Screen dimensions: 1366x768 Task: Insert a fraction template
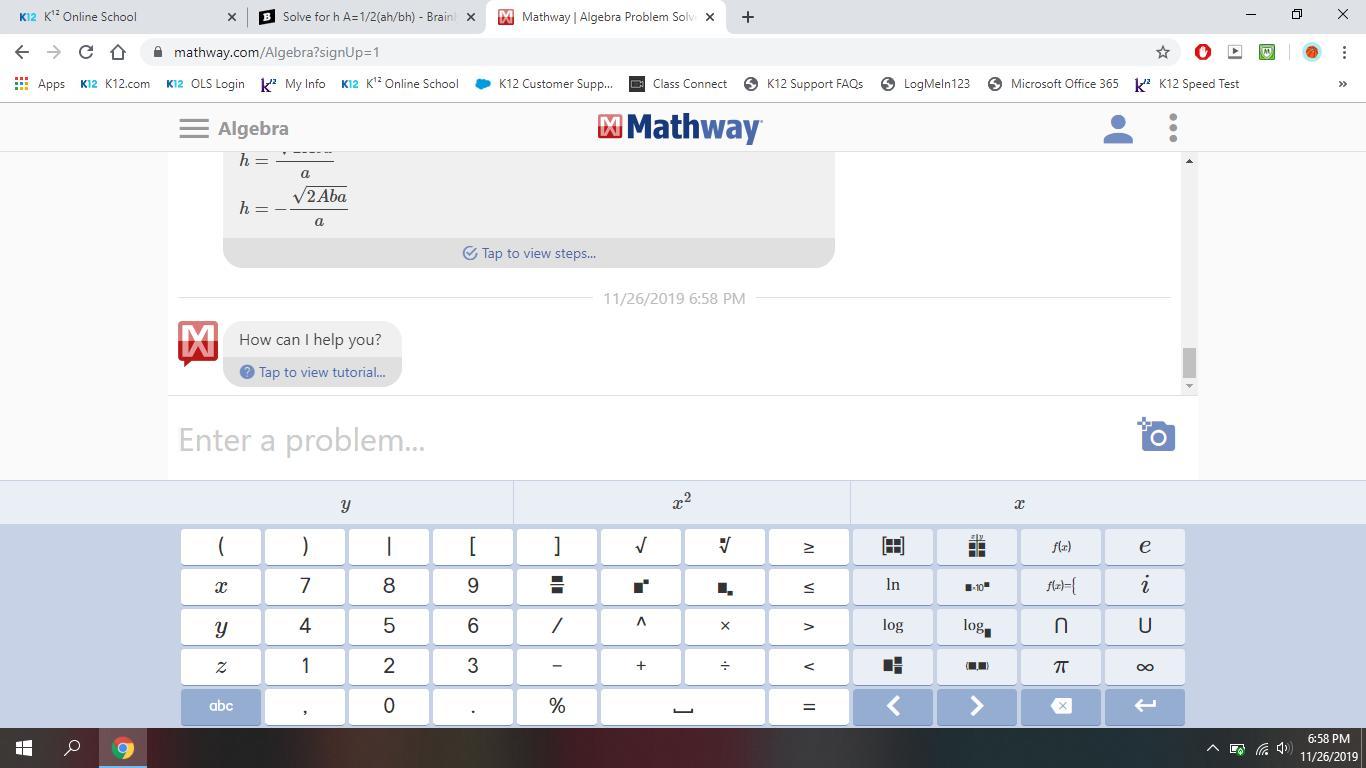557,586
